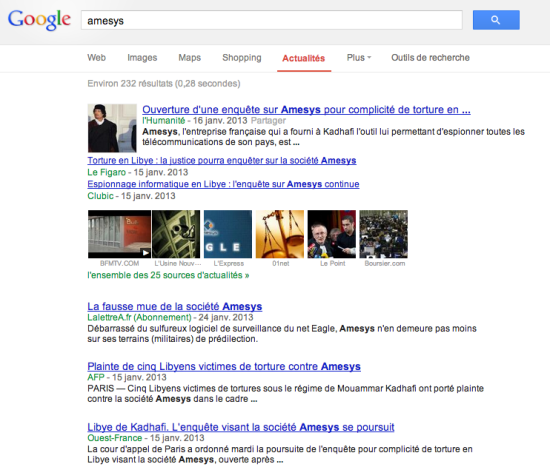Open the Le Point photo thumbnail
Viewport: 550px width, 467px height.
point(331,234)
